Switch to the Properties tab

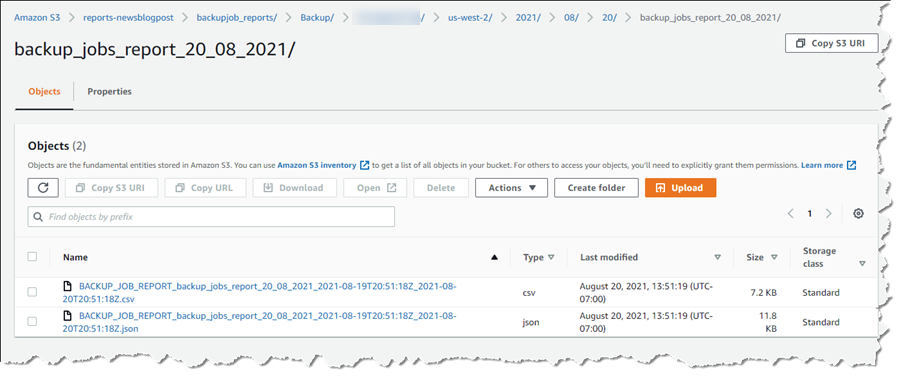(109, 92)
